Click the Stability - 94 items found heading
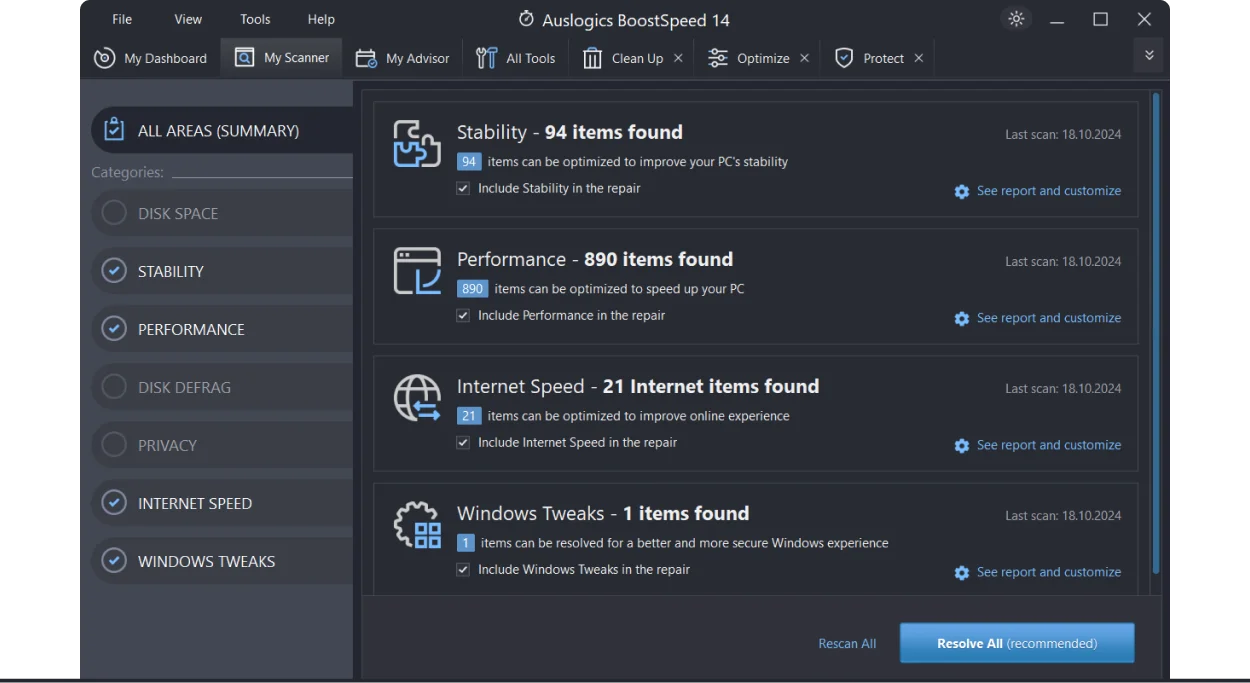The height and width of the screenshot is (683, 1250). pos(570,132)
